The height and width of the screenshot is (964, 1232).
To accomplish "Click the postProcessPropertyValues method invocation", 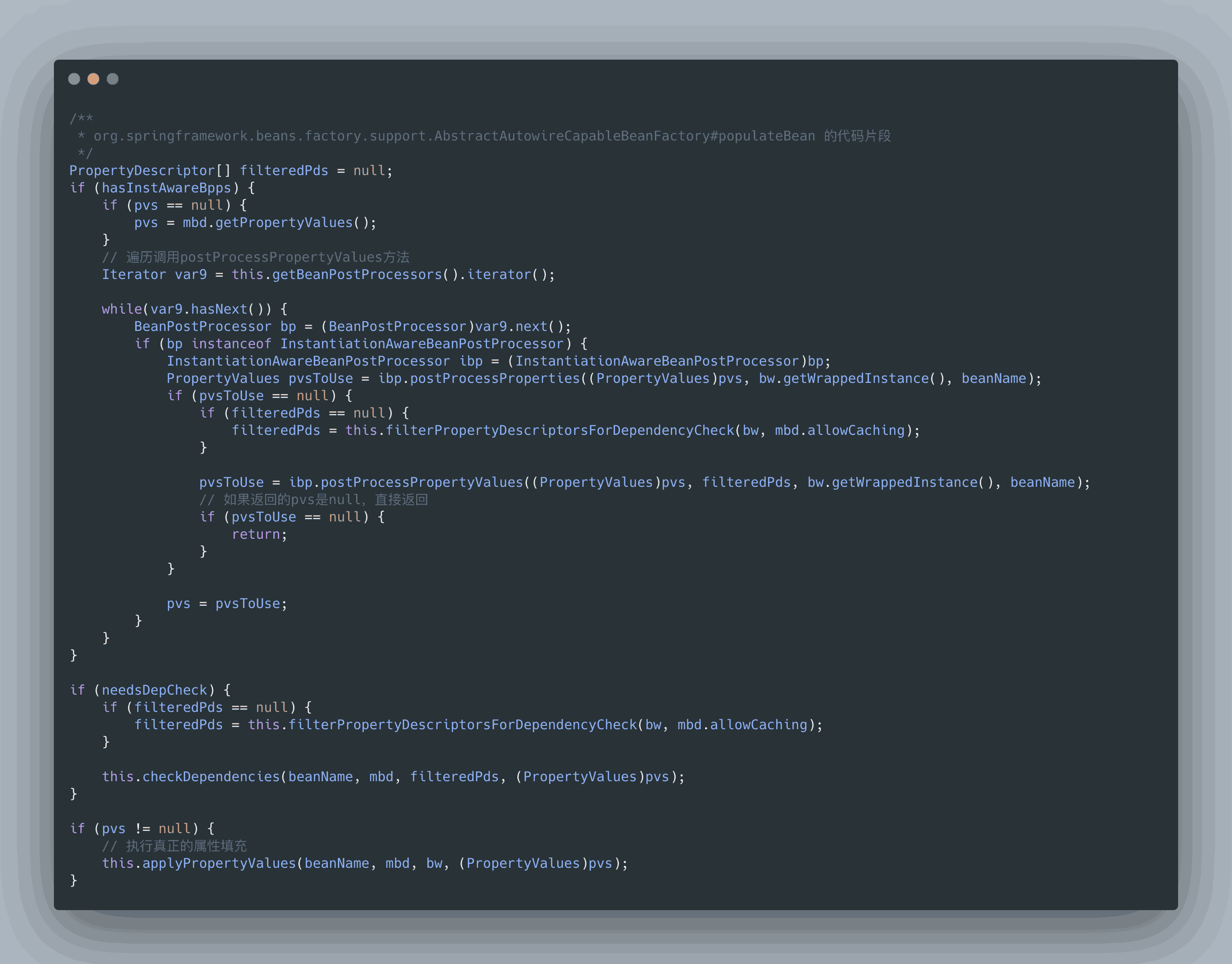I will (421, 482).
